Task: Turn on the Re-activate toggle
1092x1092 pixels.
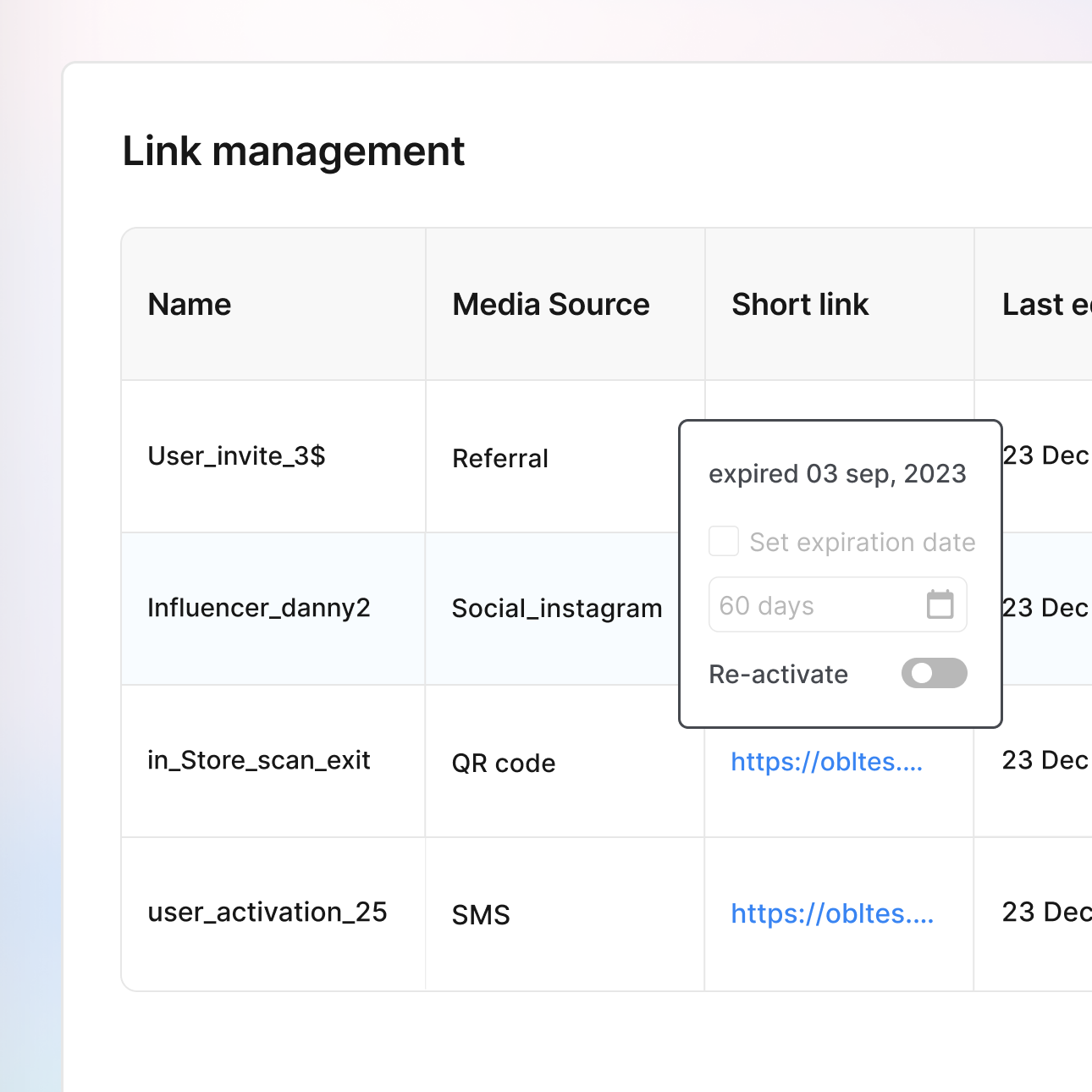Action: click(x=934, y=673)
